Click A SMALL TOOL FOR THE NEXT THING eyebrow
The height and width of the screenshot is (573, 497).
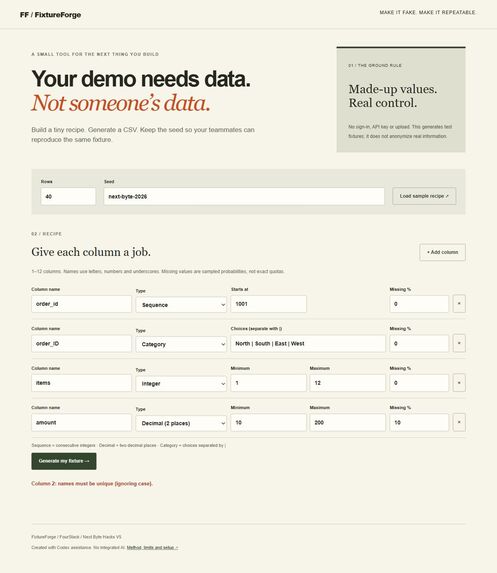(95, 54)
